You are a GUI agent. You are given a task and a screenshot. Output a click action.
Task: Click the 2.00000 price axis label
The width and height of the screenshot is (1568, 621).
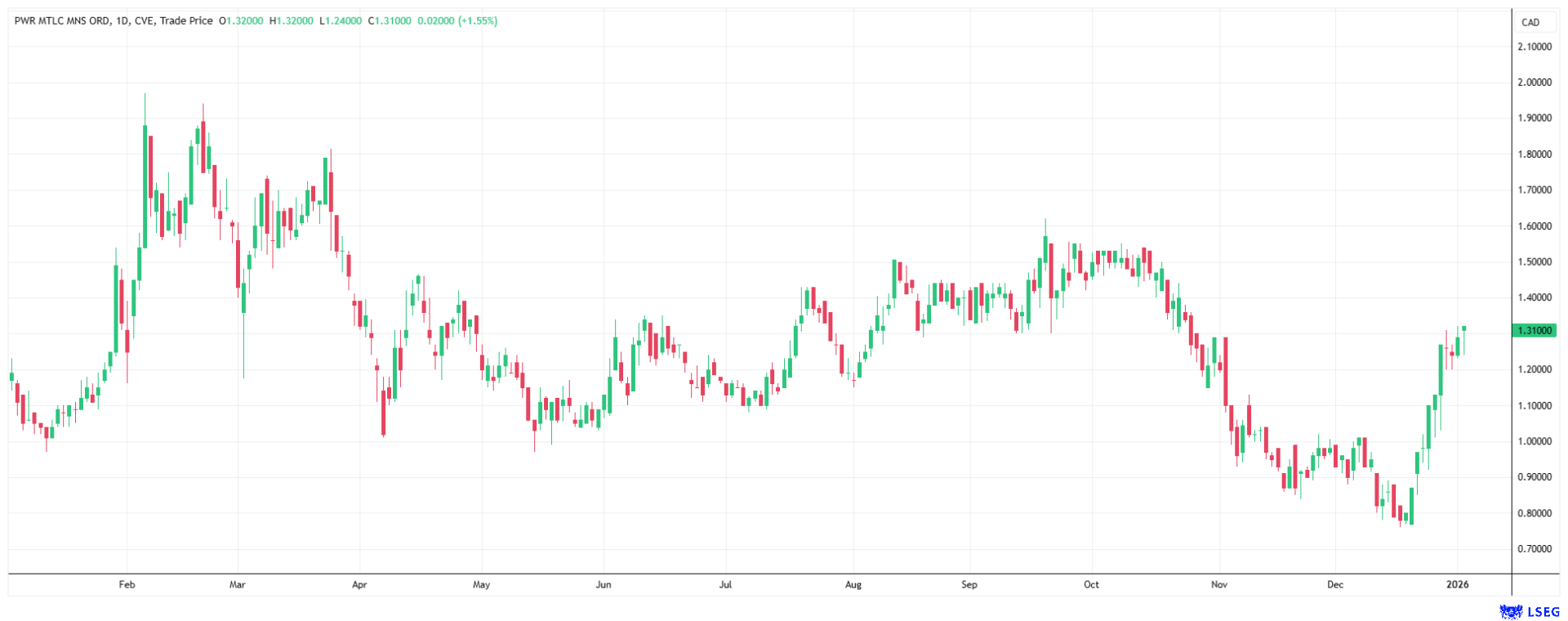(1535, 83)
